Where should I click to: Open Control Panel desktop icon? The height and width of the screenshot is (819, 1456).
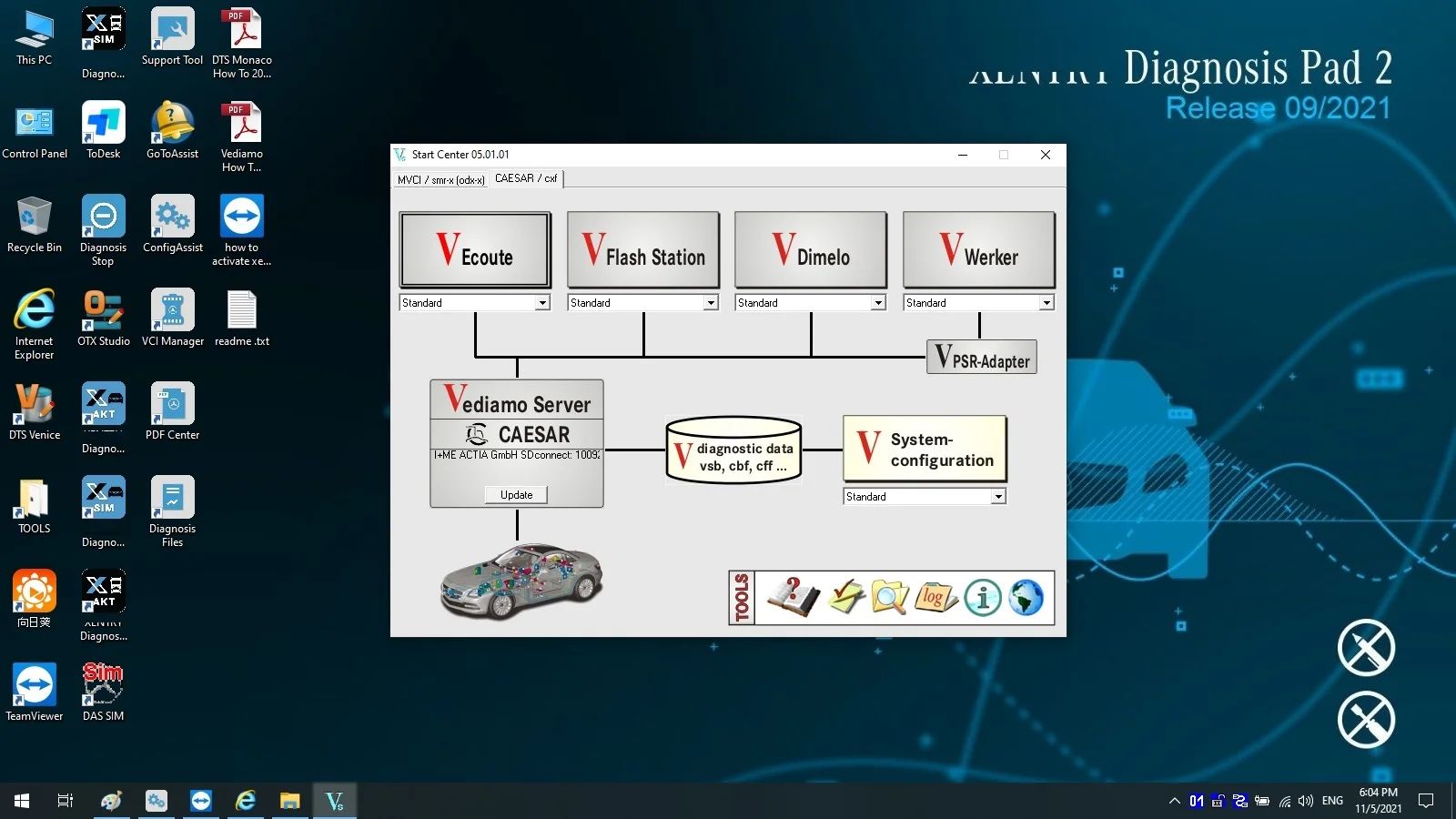click(35, 132)
